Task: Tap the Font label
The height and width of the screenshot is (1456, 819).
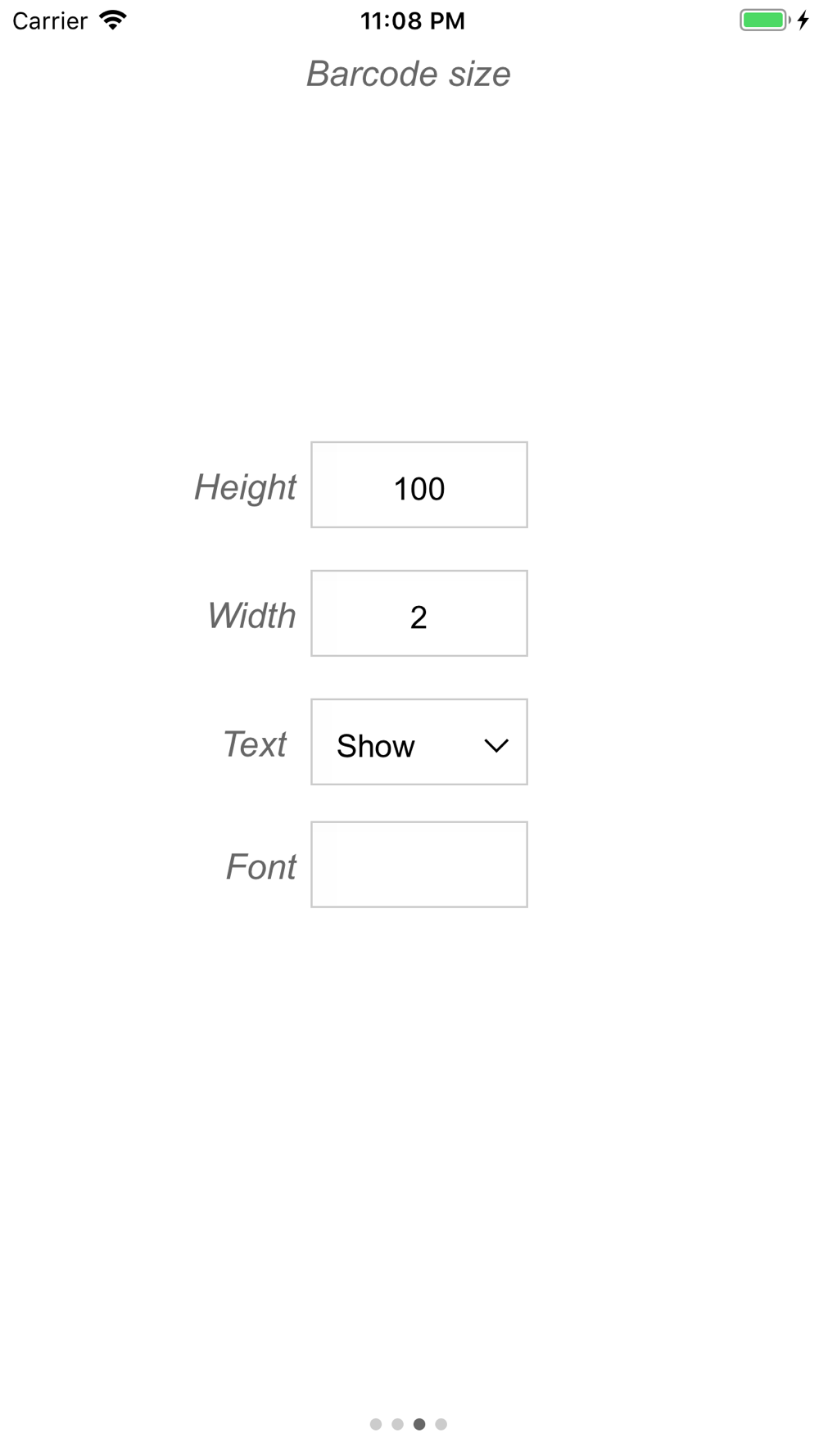Action: coord(260,866)
